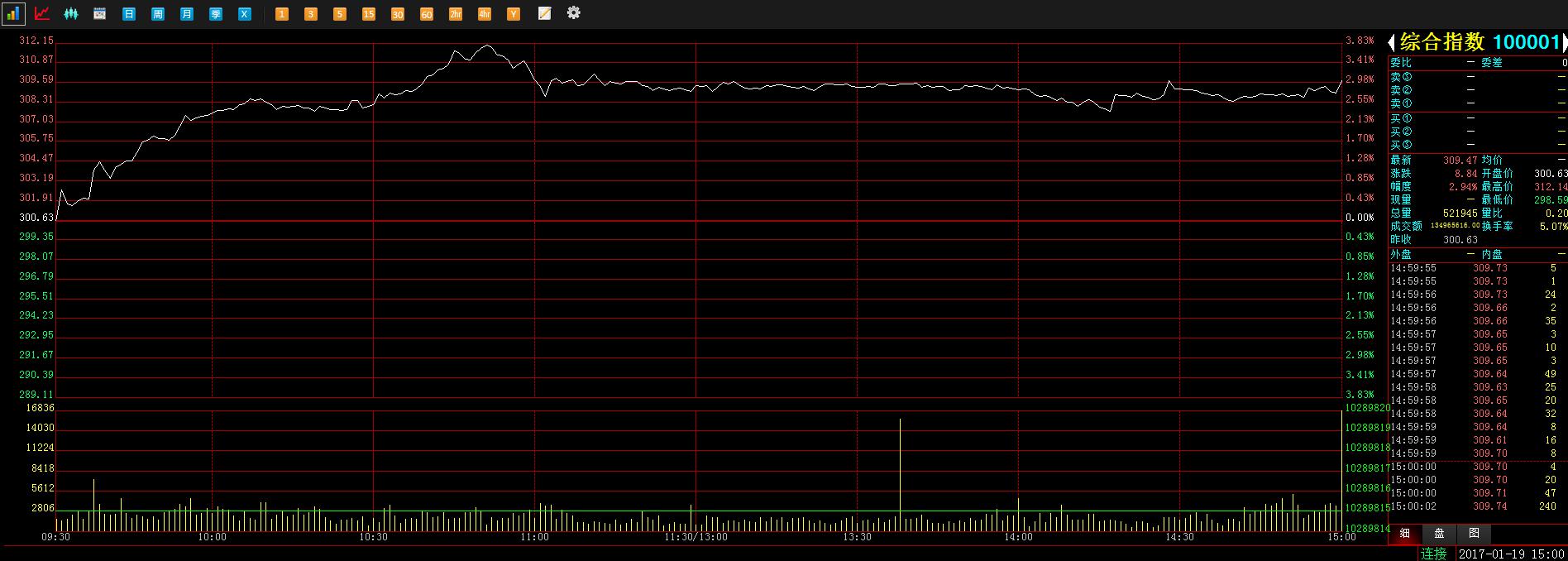Image resolution: width=1568 pixels, height=561 pixels.
Task: Switch to the 图 chart tab
Action: click(1474, 534)
